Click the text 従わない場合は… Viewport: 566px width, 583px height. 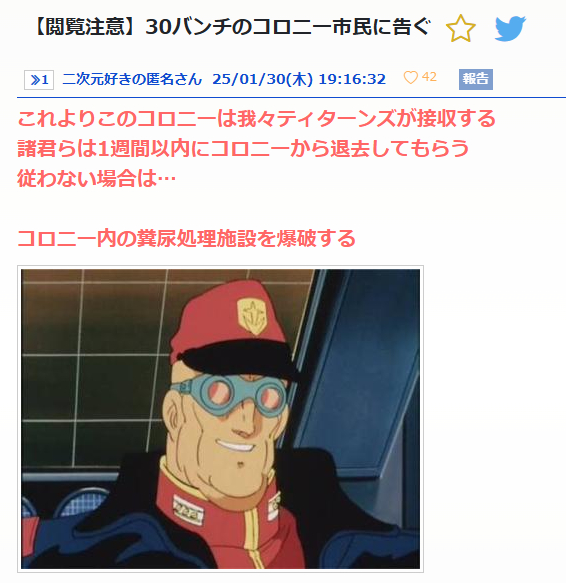[96, 178]
